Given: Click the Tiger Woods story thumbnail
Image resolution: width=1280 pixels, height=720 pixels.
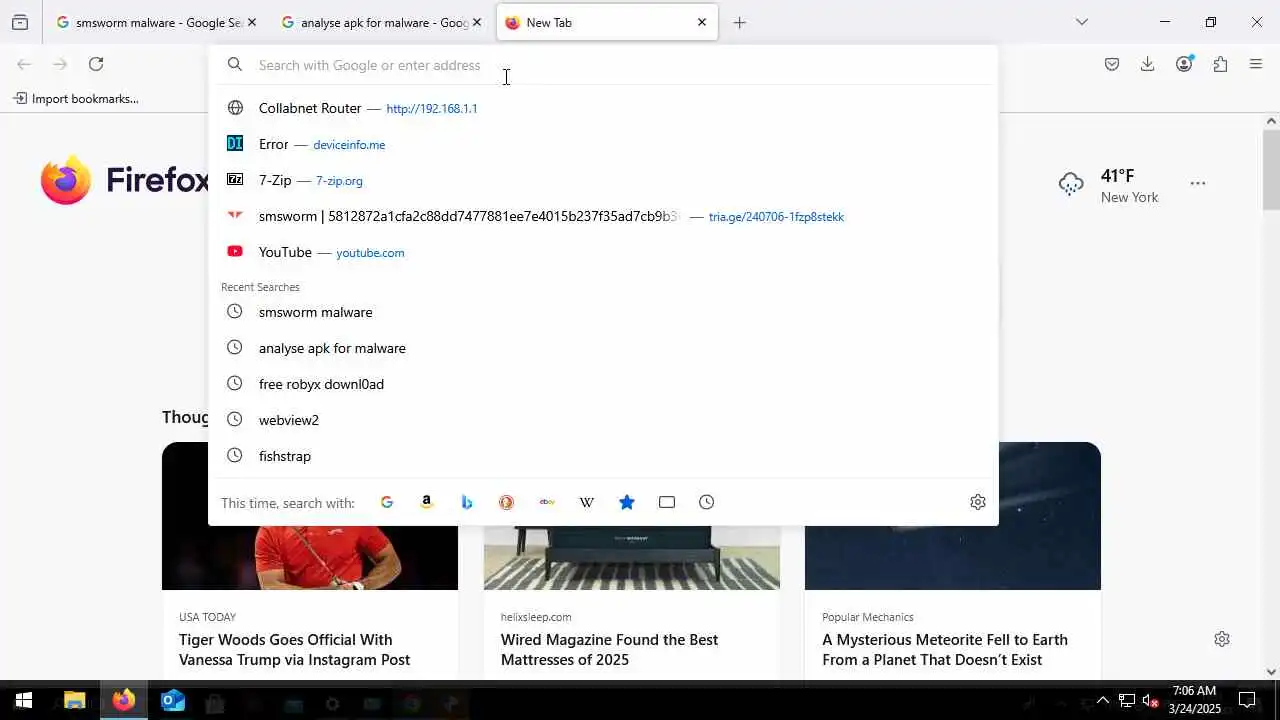Looking at the screenshot, I should (x=310, y=558).
